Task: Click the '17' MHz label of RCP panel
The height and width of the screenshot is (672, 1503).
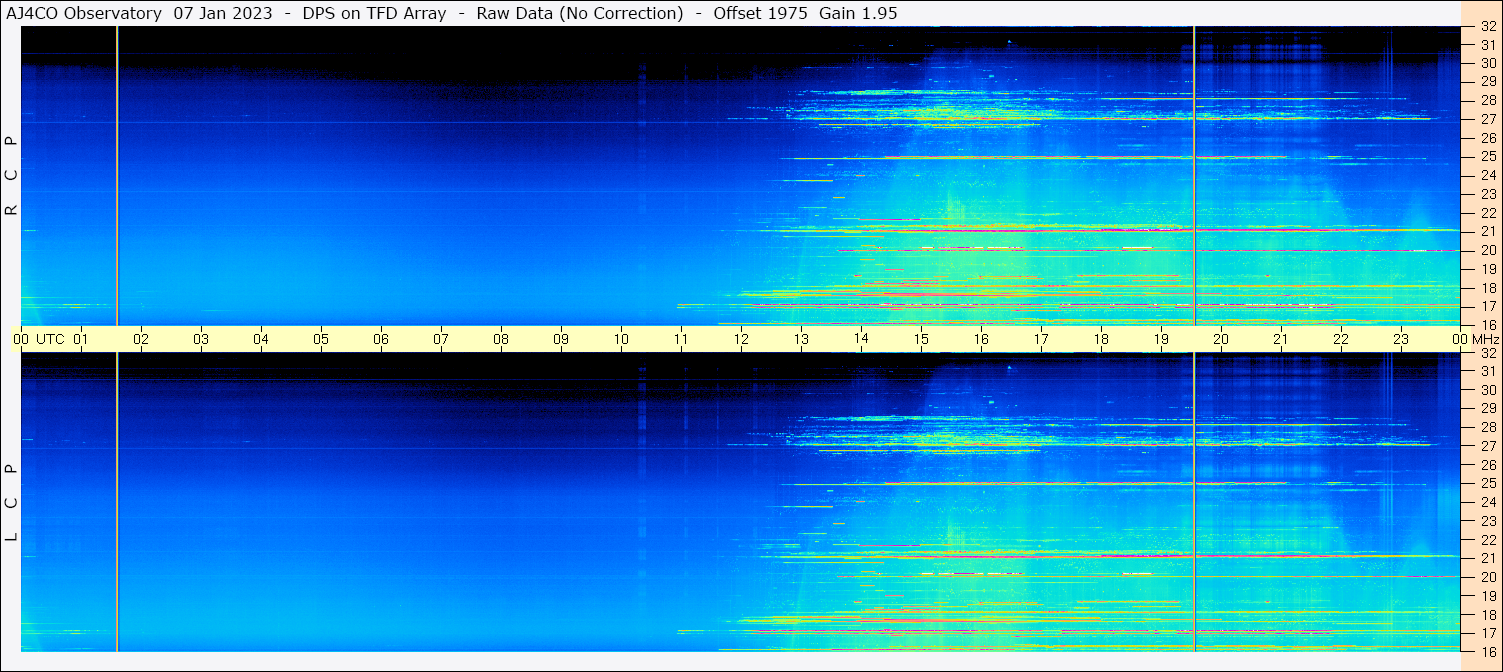Action: click(1488, 306)
